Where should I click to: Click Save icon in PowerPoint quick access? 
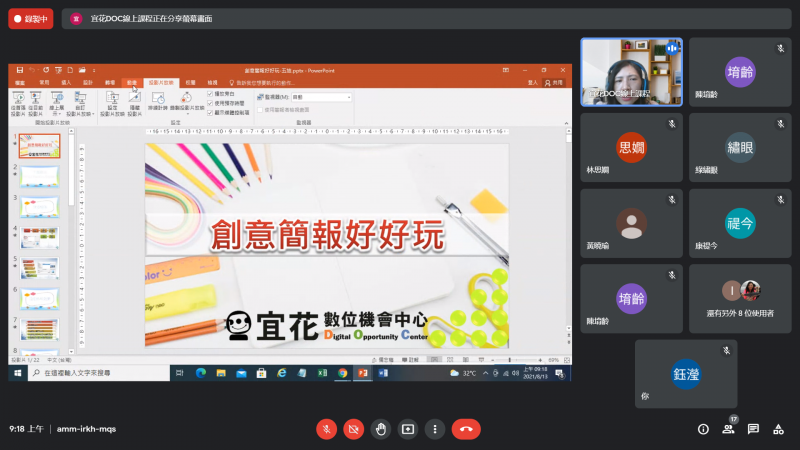(x=19, y=70)
